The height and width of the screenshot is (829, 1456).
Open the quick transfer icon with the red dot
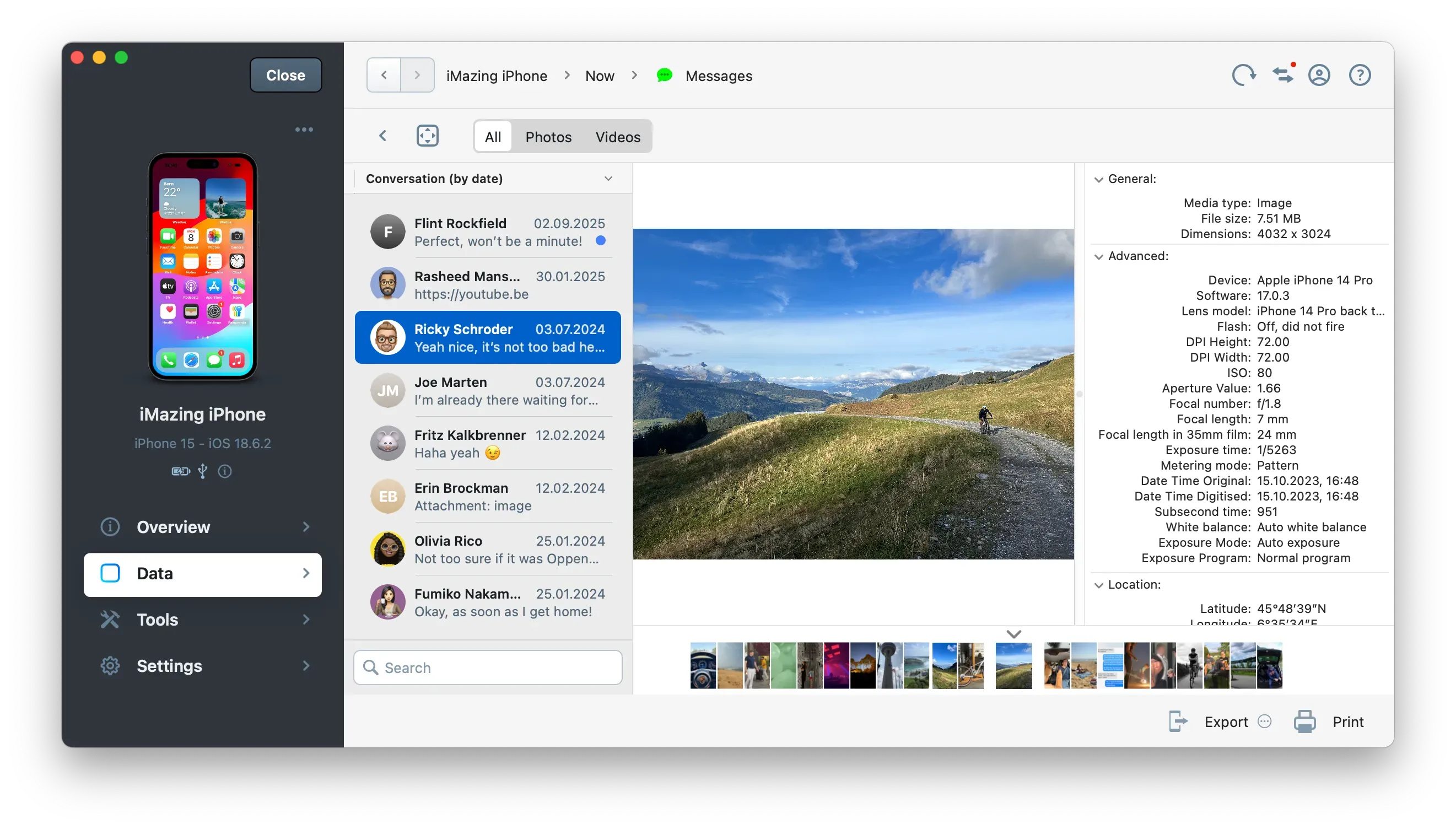click(1283, 74)
